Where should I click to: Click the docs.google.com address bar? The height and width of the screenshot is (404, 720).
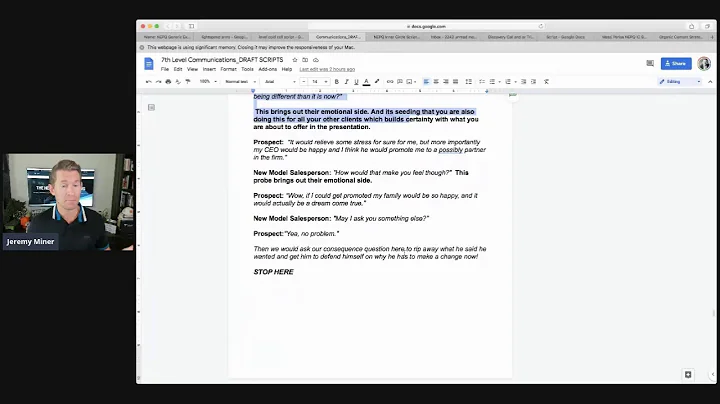click(427, 26)
